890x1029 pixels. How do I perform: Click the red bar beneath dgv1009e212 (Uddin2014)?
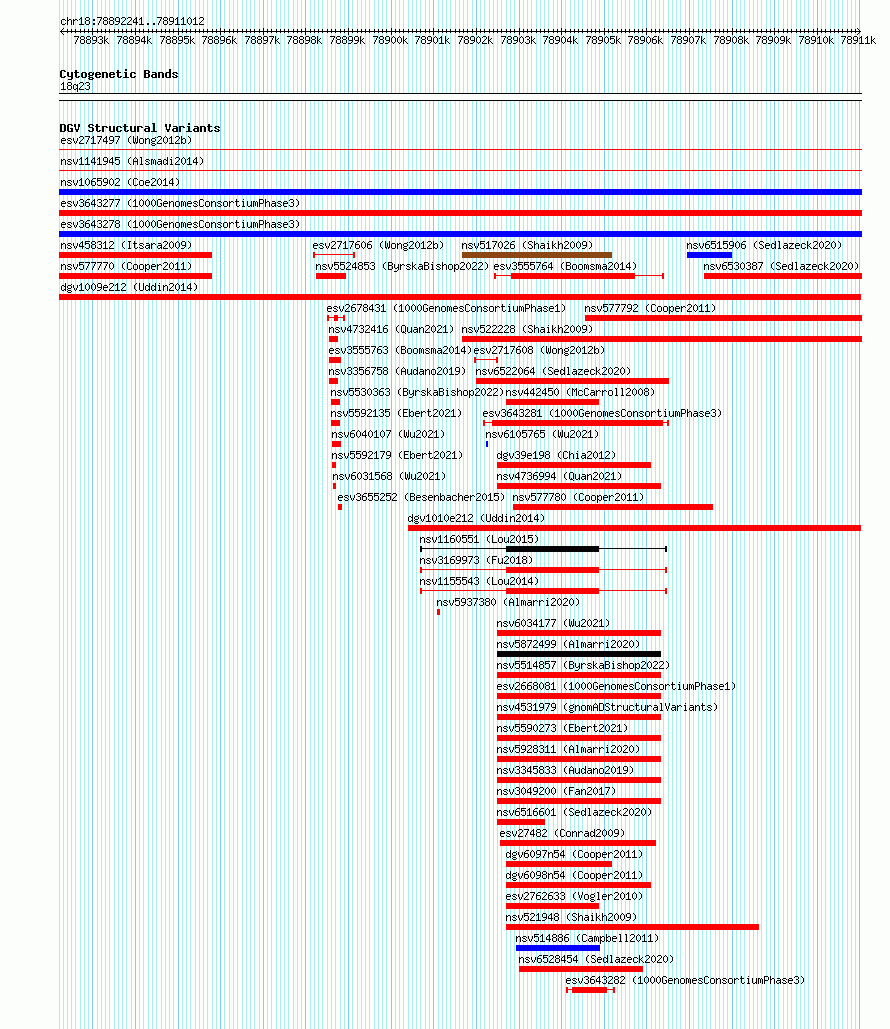click(x=460, y=297)
